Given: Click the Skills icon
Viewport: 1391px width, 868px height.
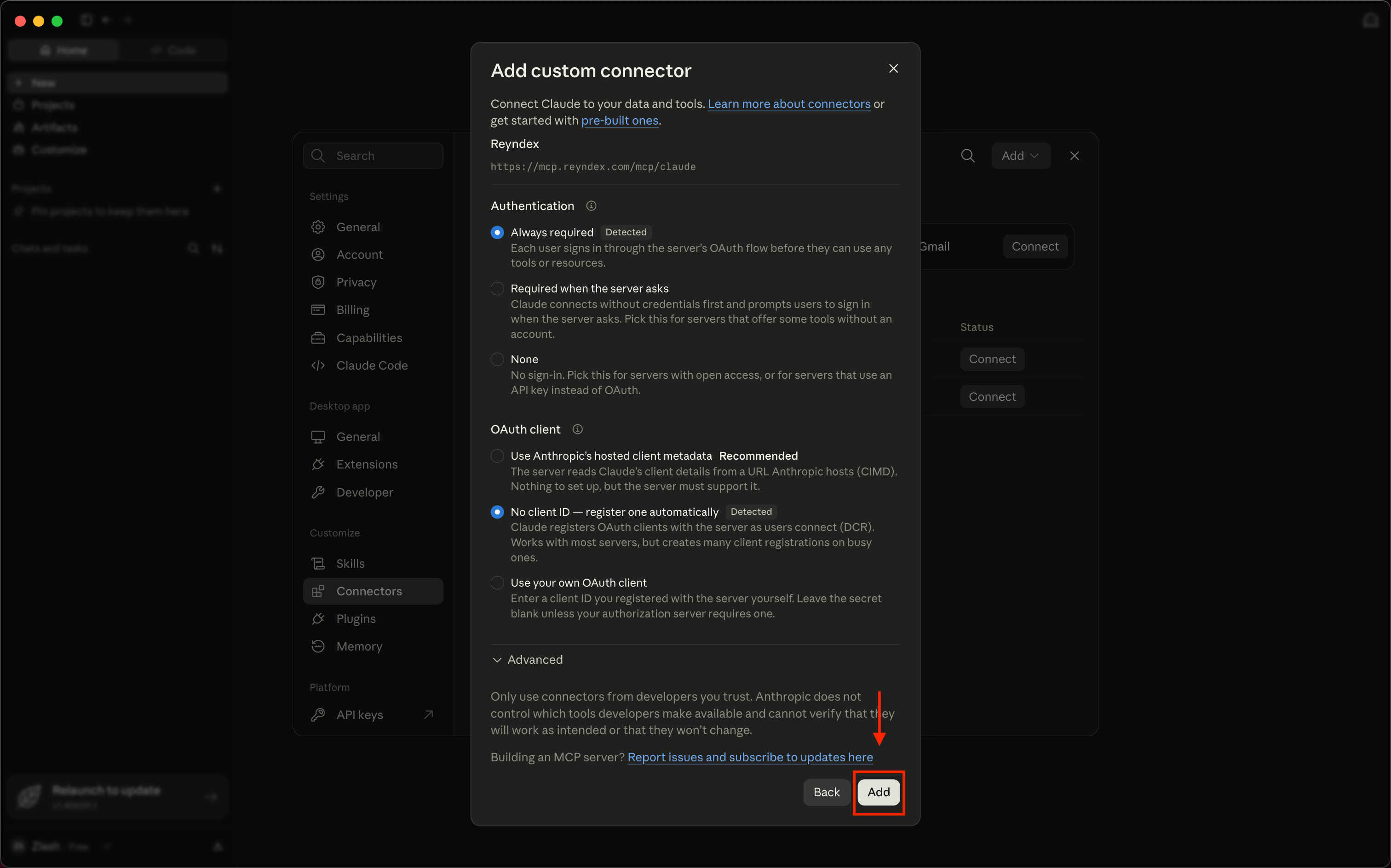Looking at the screenshot, I should pos(318,564).
